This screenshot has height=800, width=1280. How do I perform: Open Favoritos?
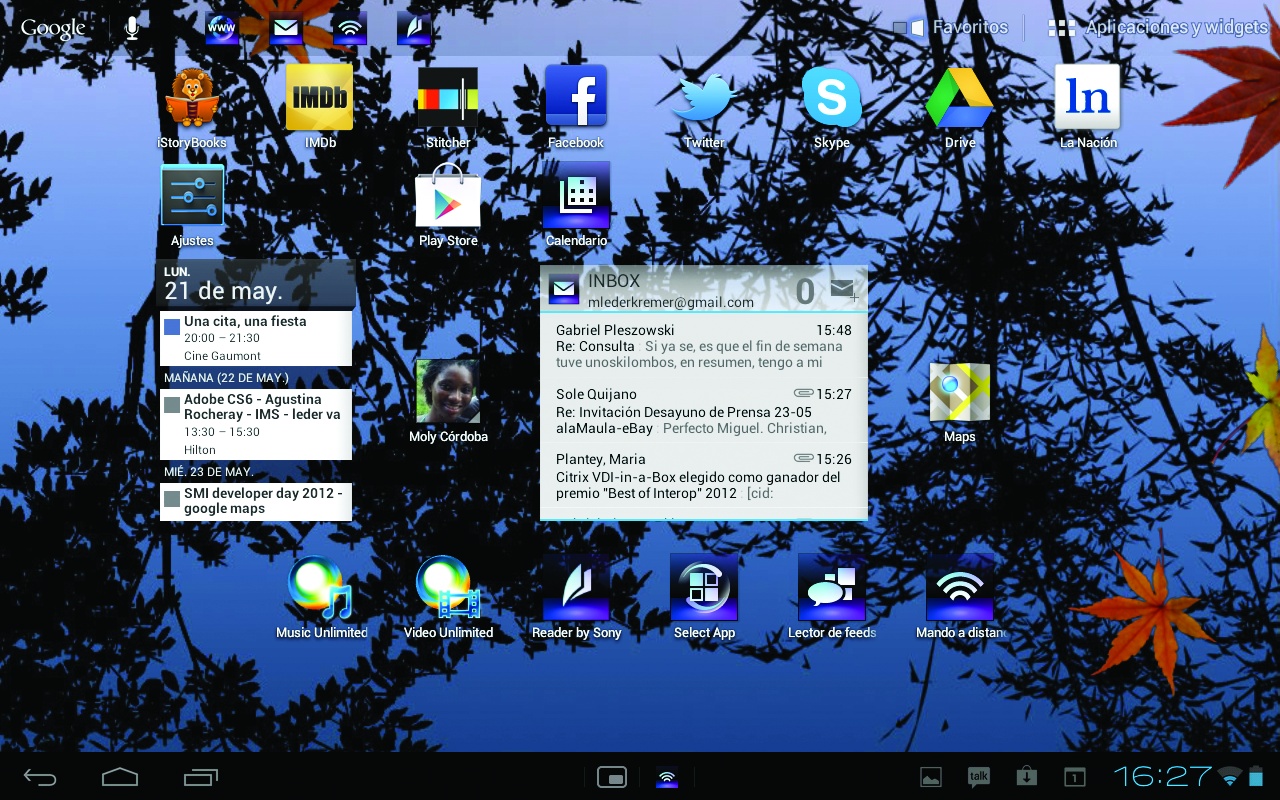(951, 28)
